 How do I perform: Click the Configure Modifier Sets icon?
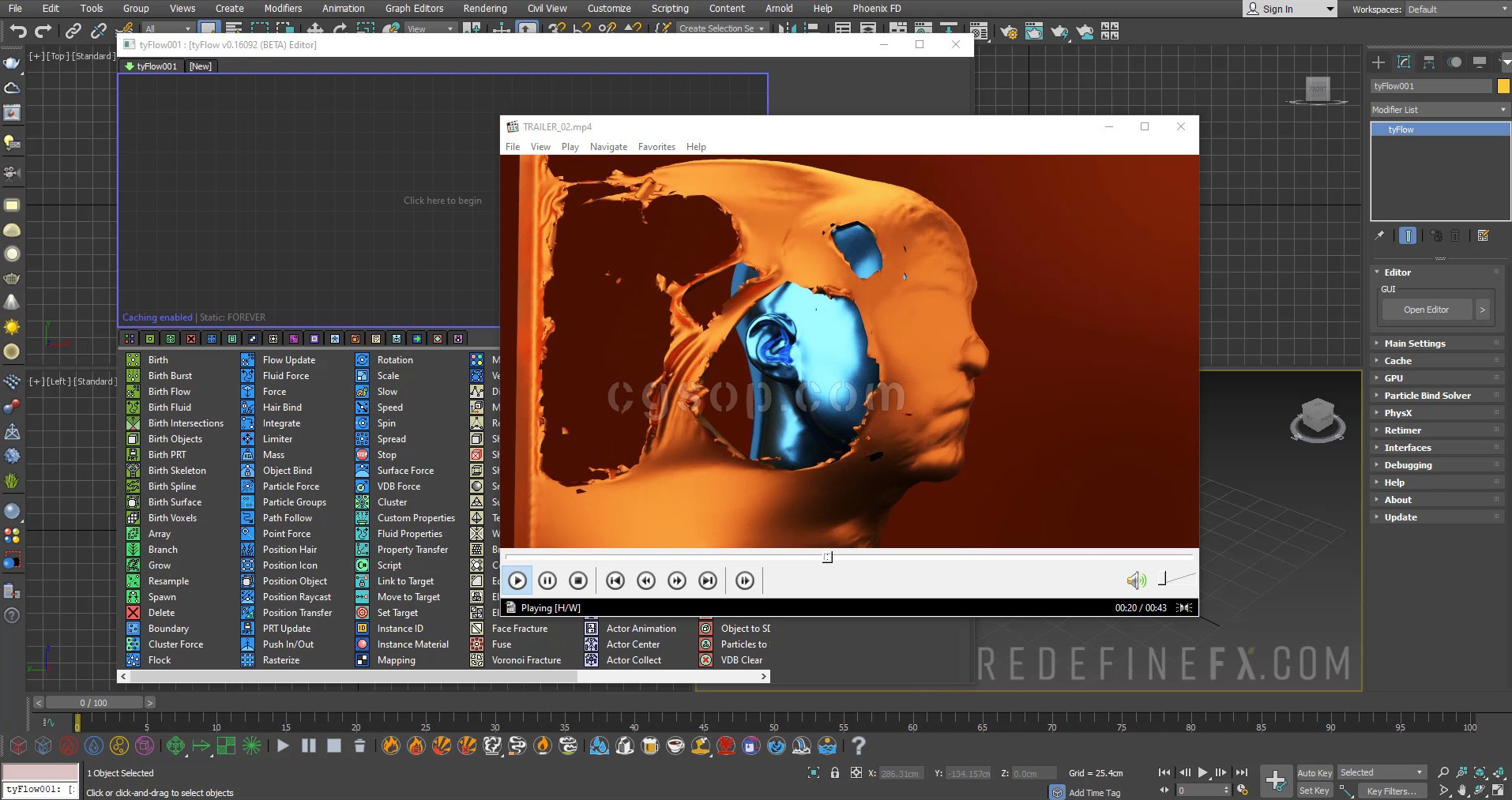click(x=1483, y=235)
